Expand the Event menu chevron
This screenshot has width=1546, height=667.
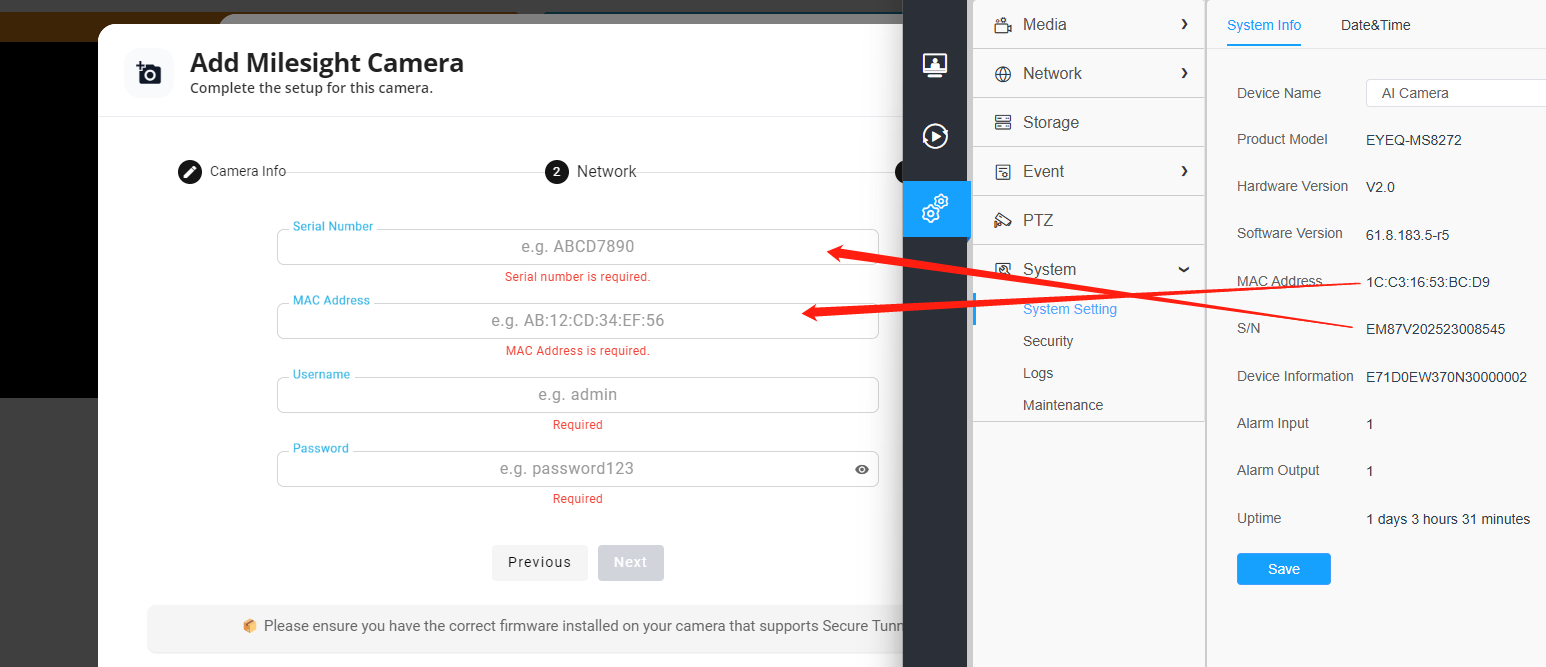(x=1184, y=171)
